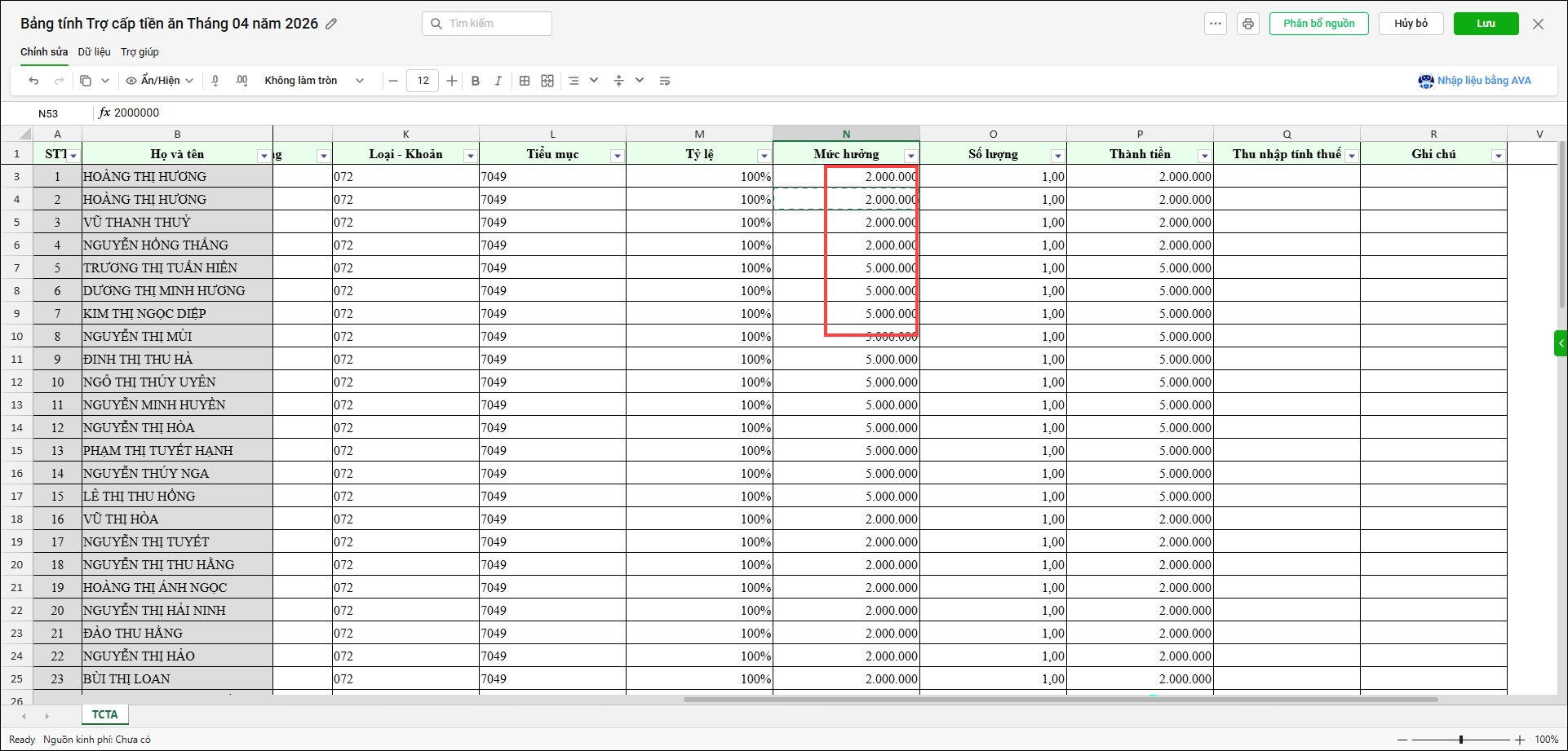Toggle italic formatting
Viewport: 1568px width, 751px height.
498,81
